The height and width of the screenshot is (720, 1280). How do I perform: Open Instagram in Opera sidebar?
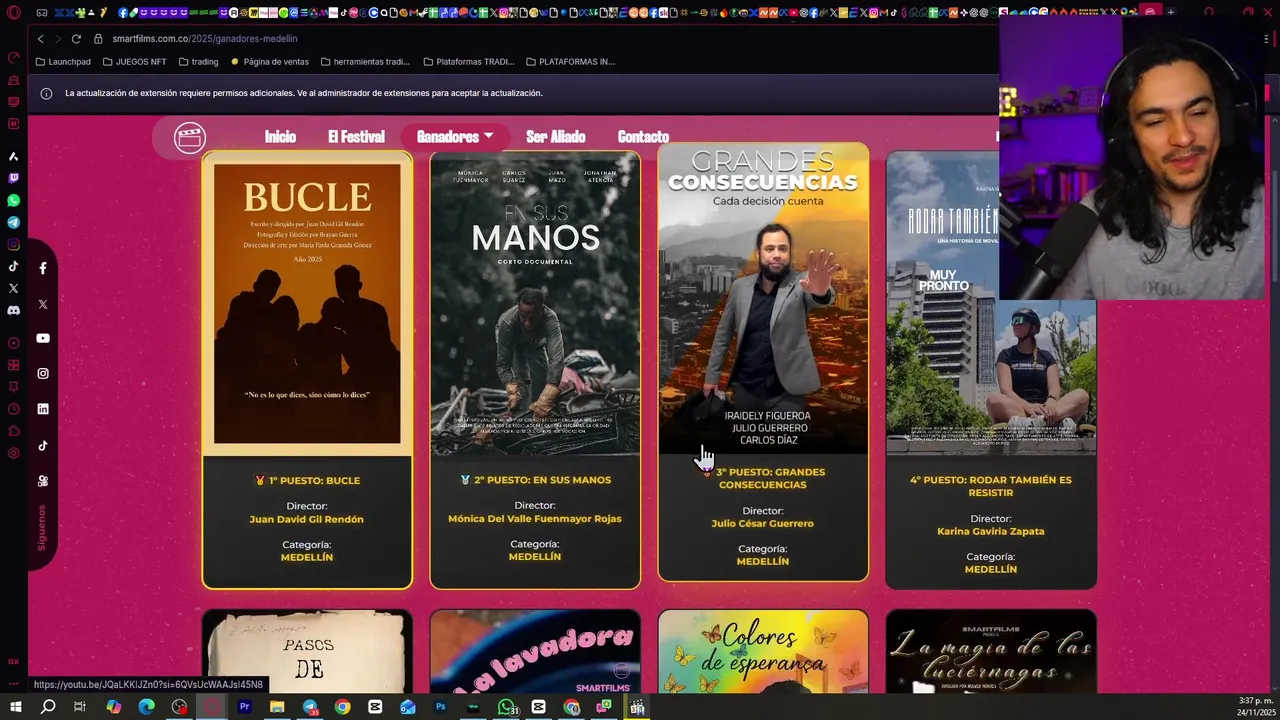13,244
